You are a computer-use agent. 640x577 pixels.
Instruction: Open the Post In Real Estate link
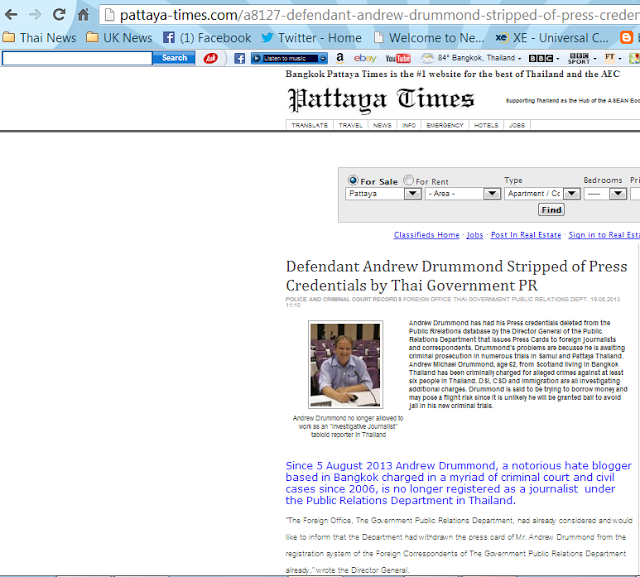526,235
